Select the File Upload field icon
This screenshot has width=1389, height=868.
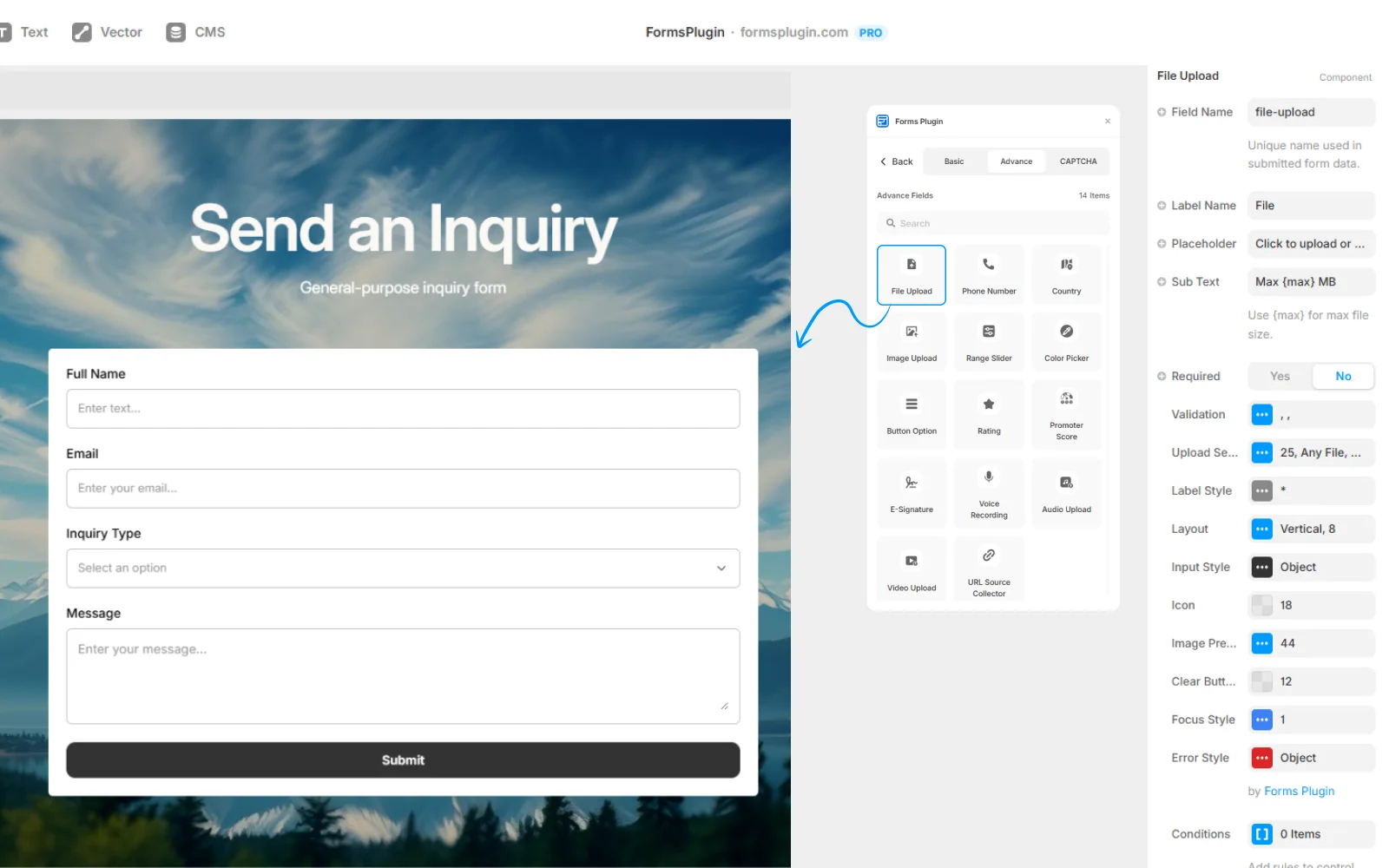pos(911,273)
